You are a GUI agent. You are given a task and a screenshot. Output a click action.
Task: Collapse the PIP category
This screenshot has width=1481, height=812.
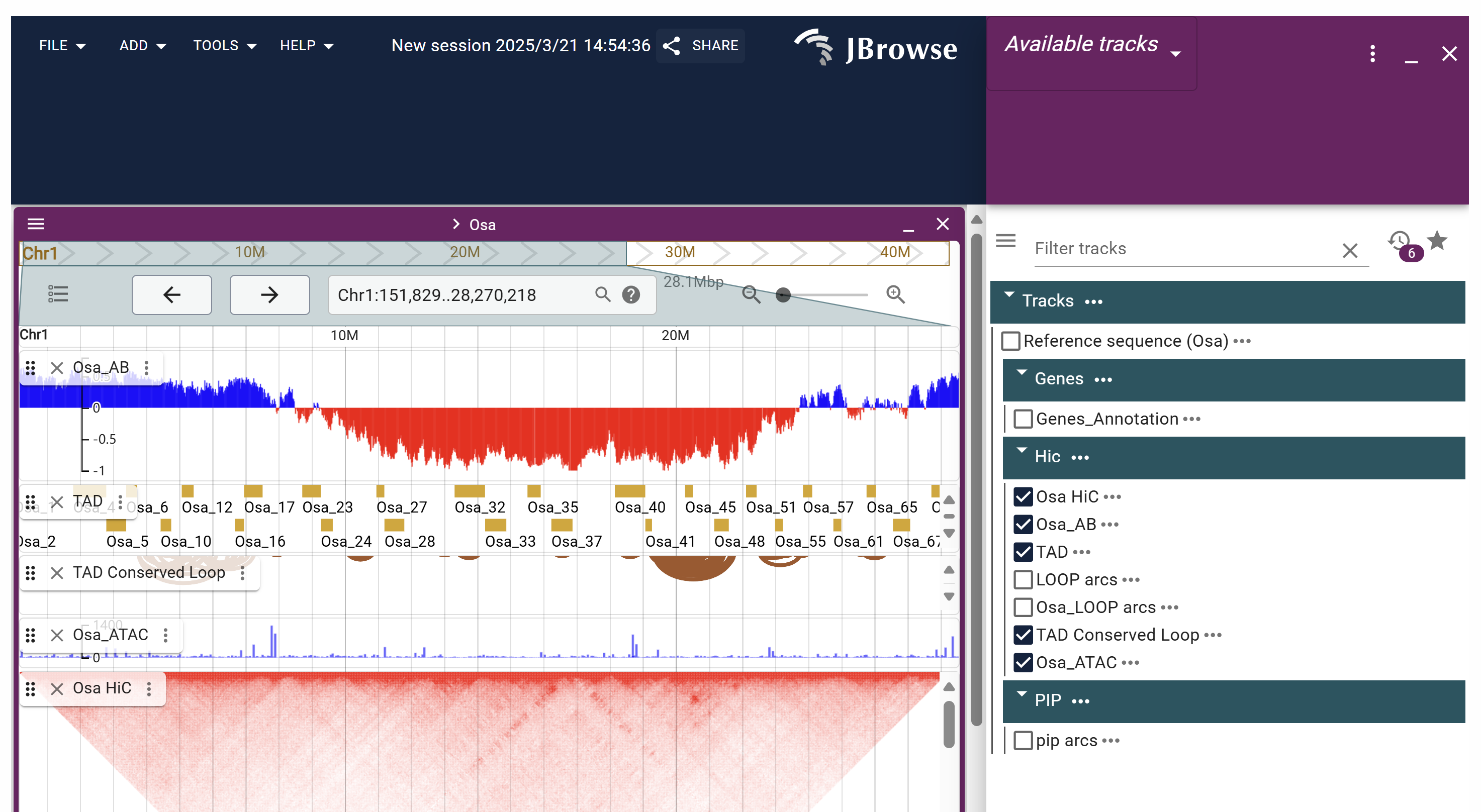pyautogui.click(x=1022, y=693)
